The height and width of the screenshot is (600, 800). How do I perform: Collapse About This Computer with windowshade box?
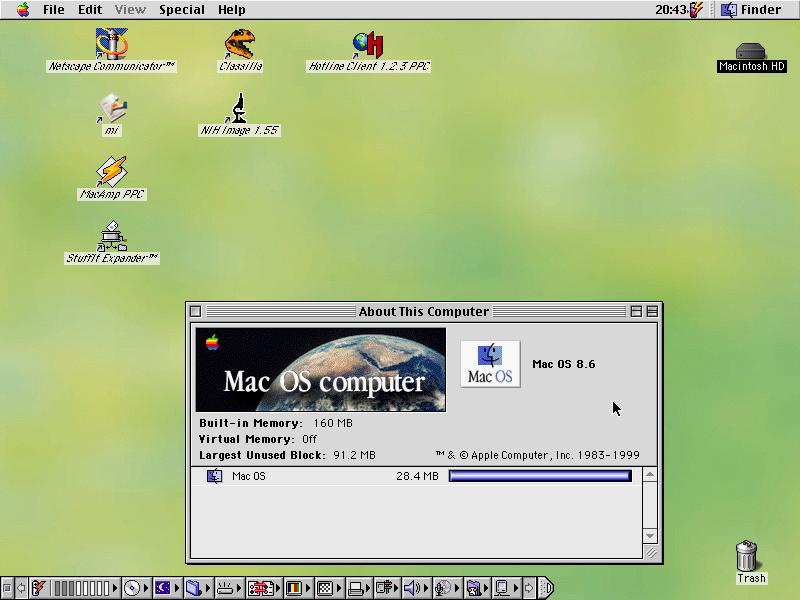[x=652, y=312]
